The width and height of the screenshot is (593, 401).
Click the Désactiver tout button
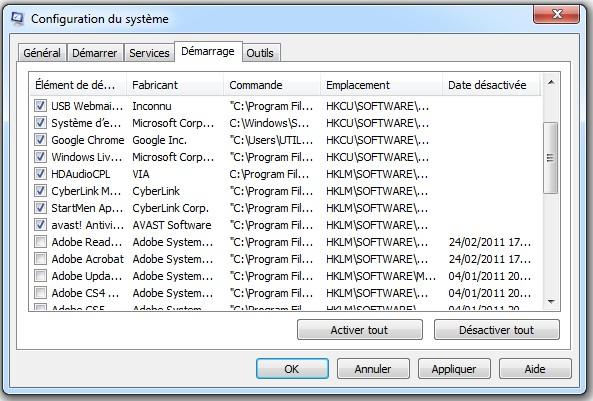pyautogui.click(x=497, y=330)
